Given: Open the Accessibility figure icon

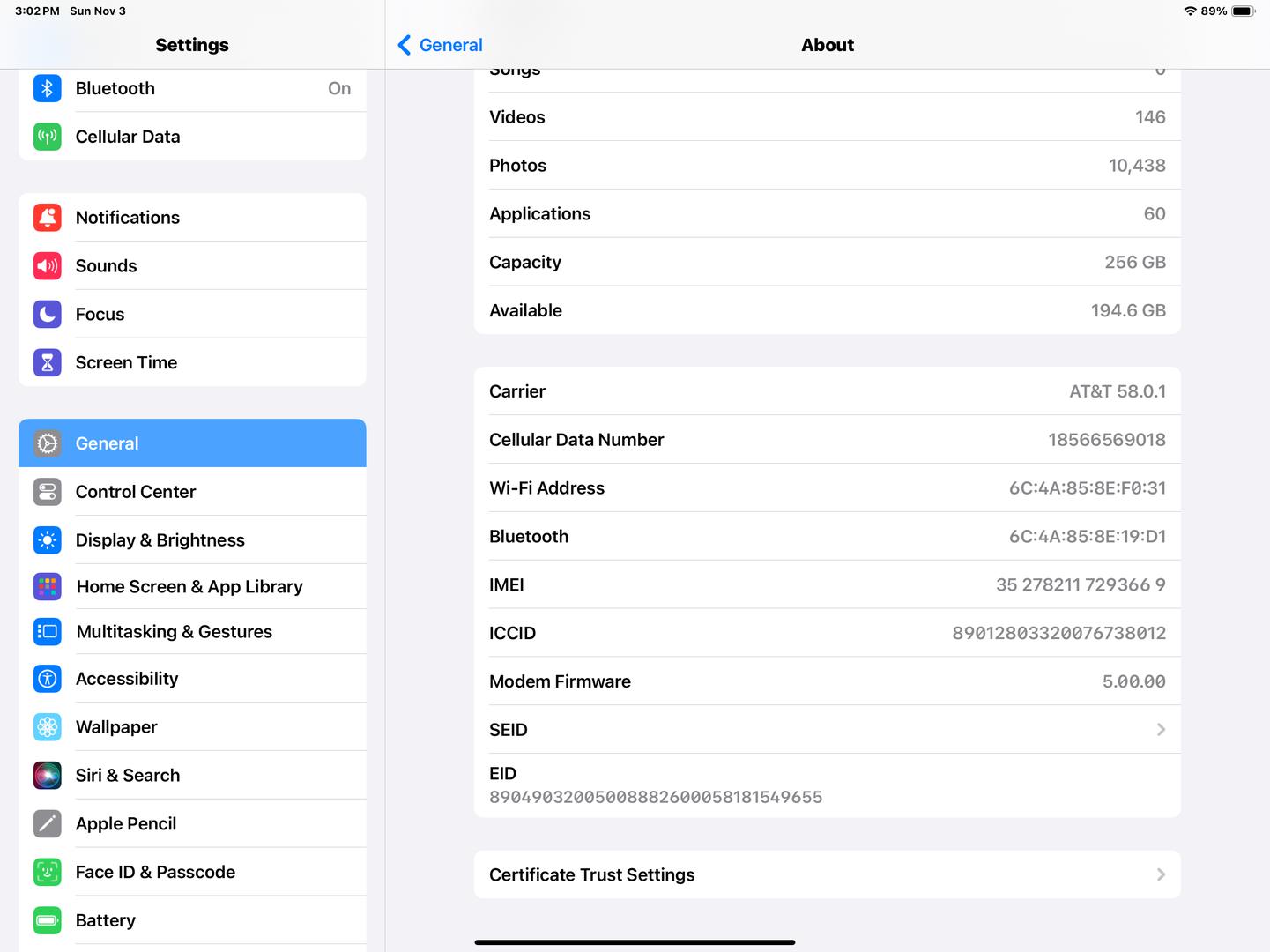Looking at the screenshot, I should [x=48, y=679].
